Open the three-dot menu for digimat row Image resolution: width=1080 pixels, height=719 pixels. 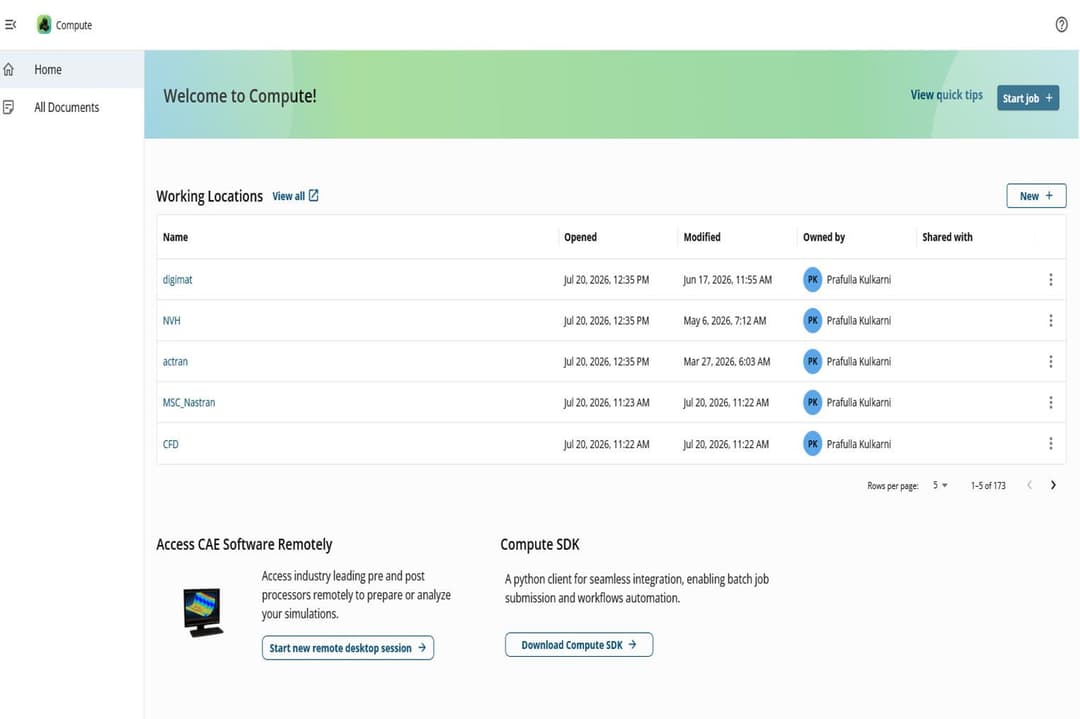[x=1050, y=279]
